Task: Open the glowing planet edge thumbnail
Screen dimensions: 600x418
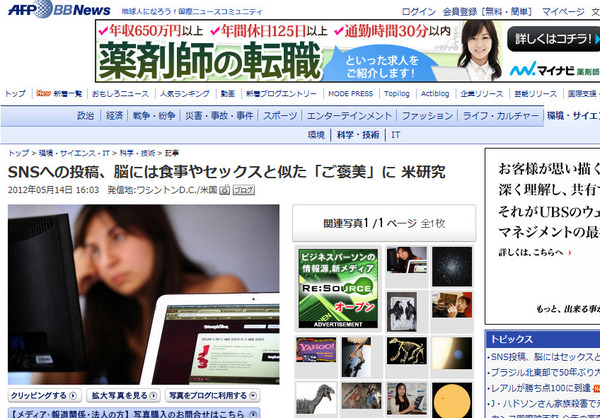Action: (452, 353)
